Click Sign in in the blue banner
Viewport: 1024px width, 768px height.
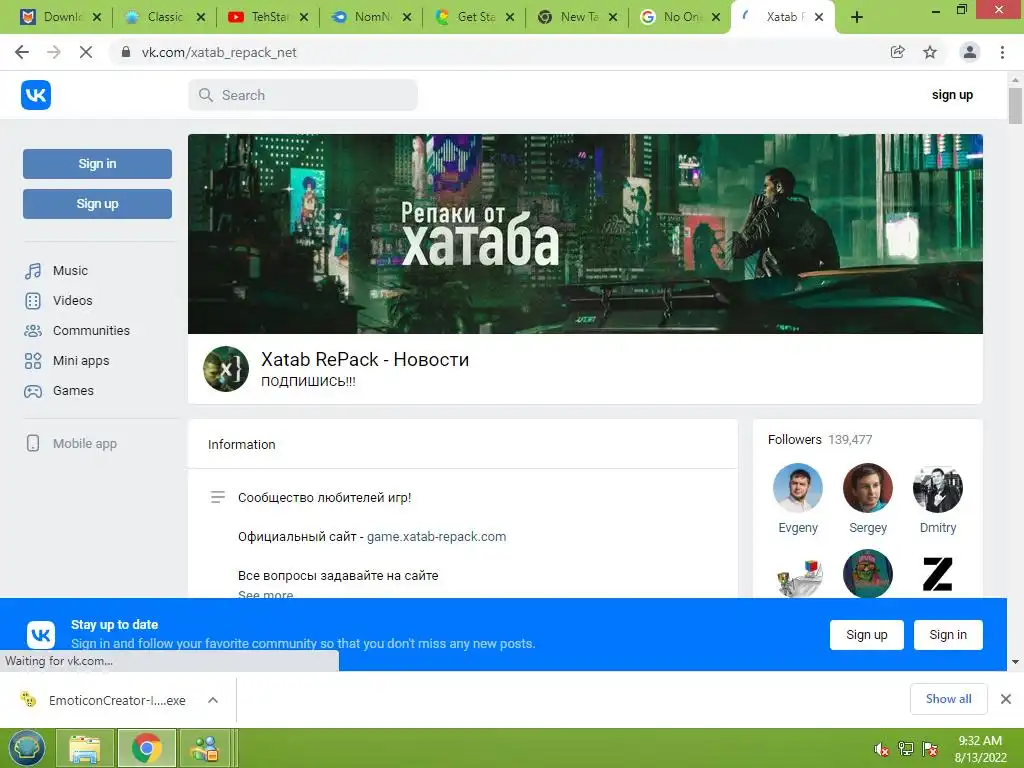pos(948,635)
